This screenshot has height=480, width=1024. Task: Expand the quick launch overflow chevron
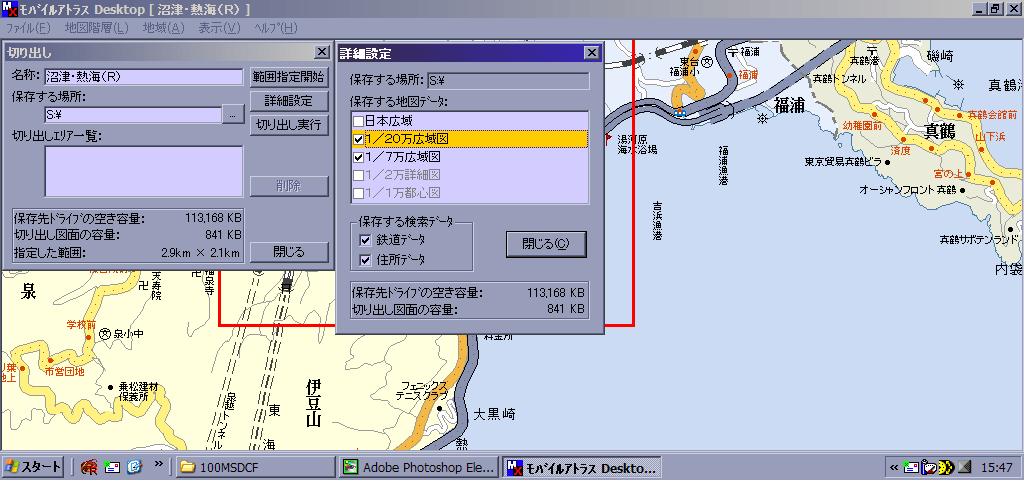point(158,464)
